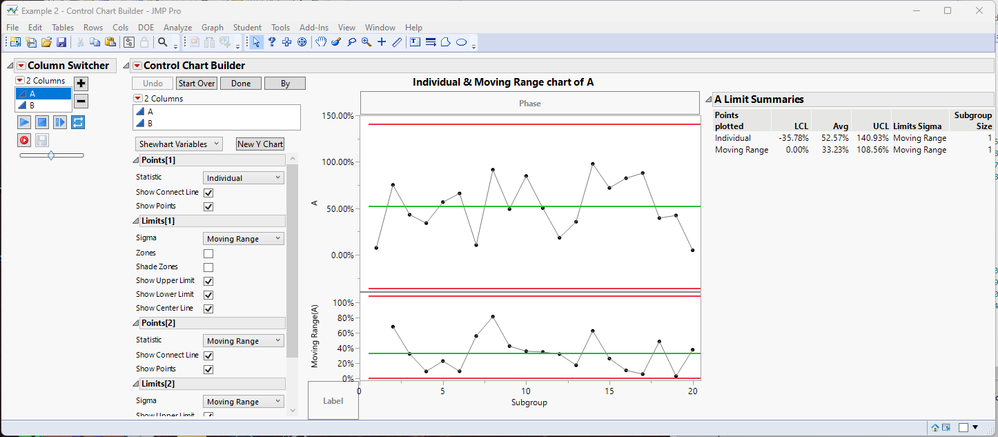Open the Points[1] Statistic Individual dropdown
Screen dimensions: 998x437
(243, 178)
